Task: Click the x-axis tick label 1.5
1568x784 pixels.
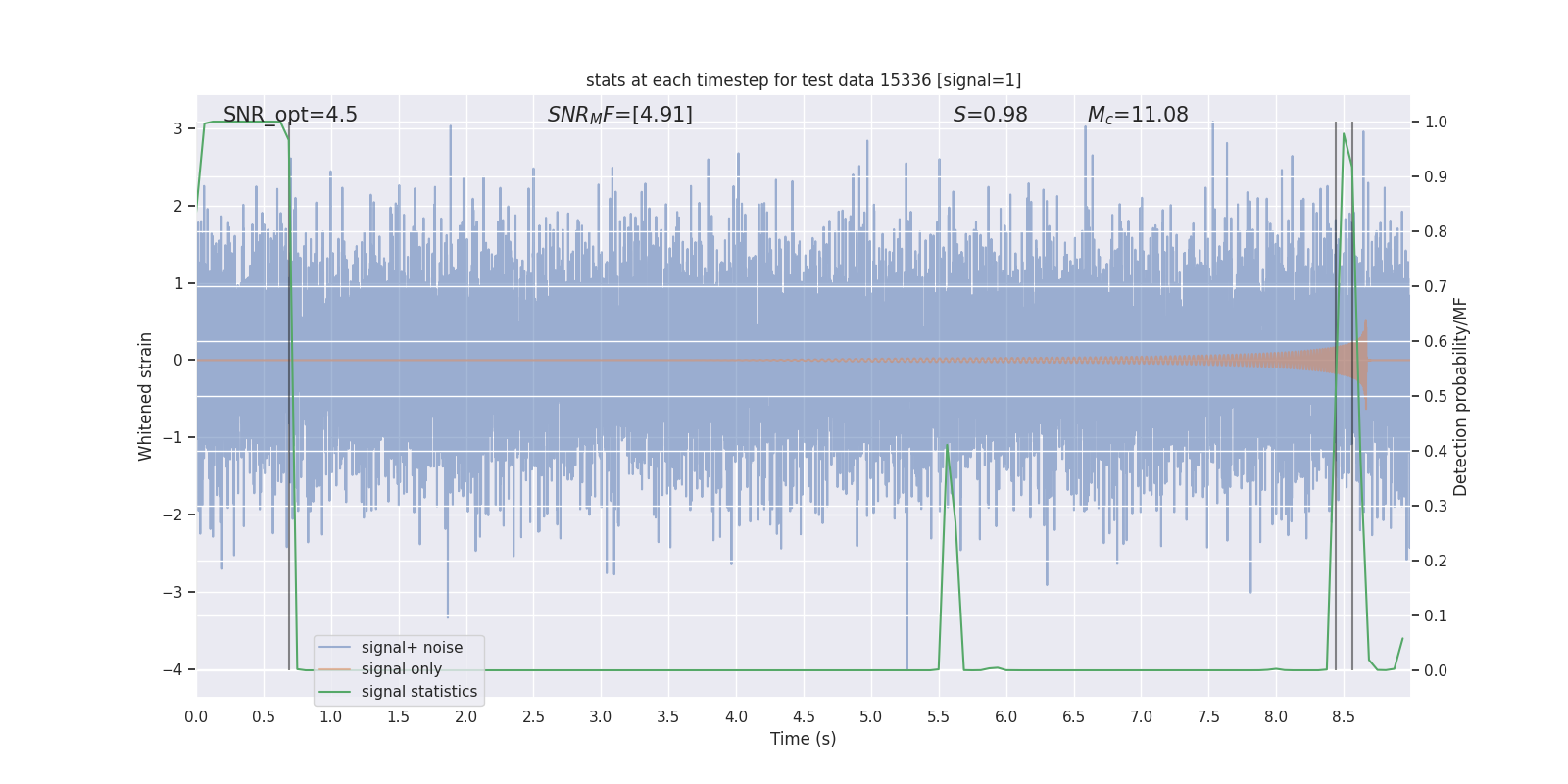Action: 398,716
